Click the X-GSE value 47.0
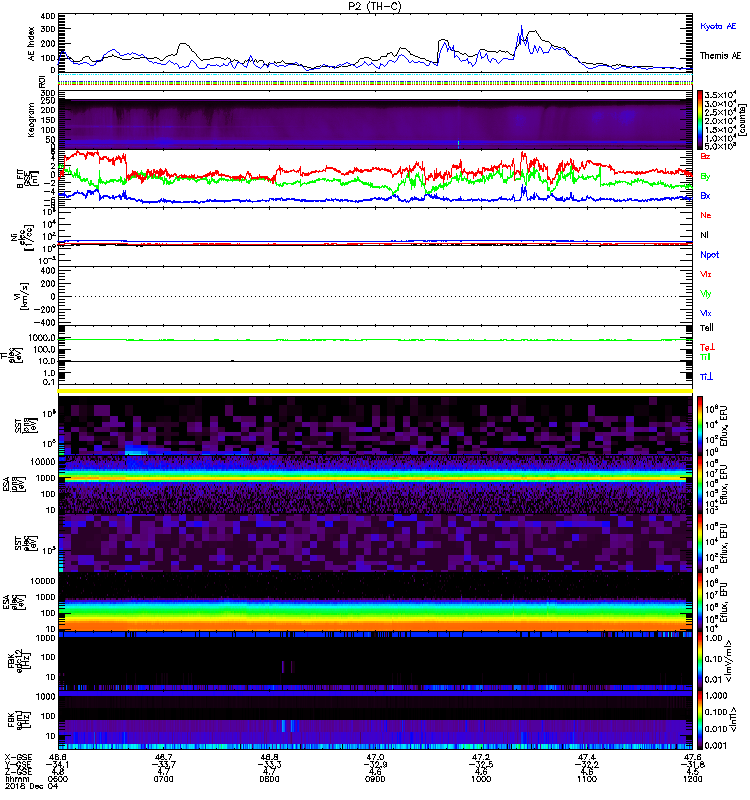The image size is (750, 800). [x=375, y=757]
